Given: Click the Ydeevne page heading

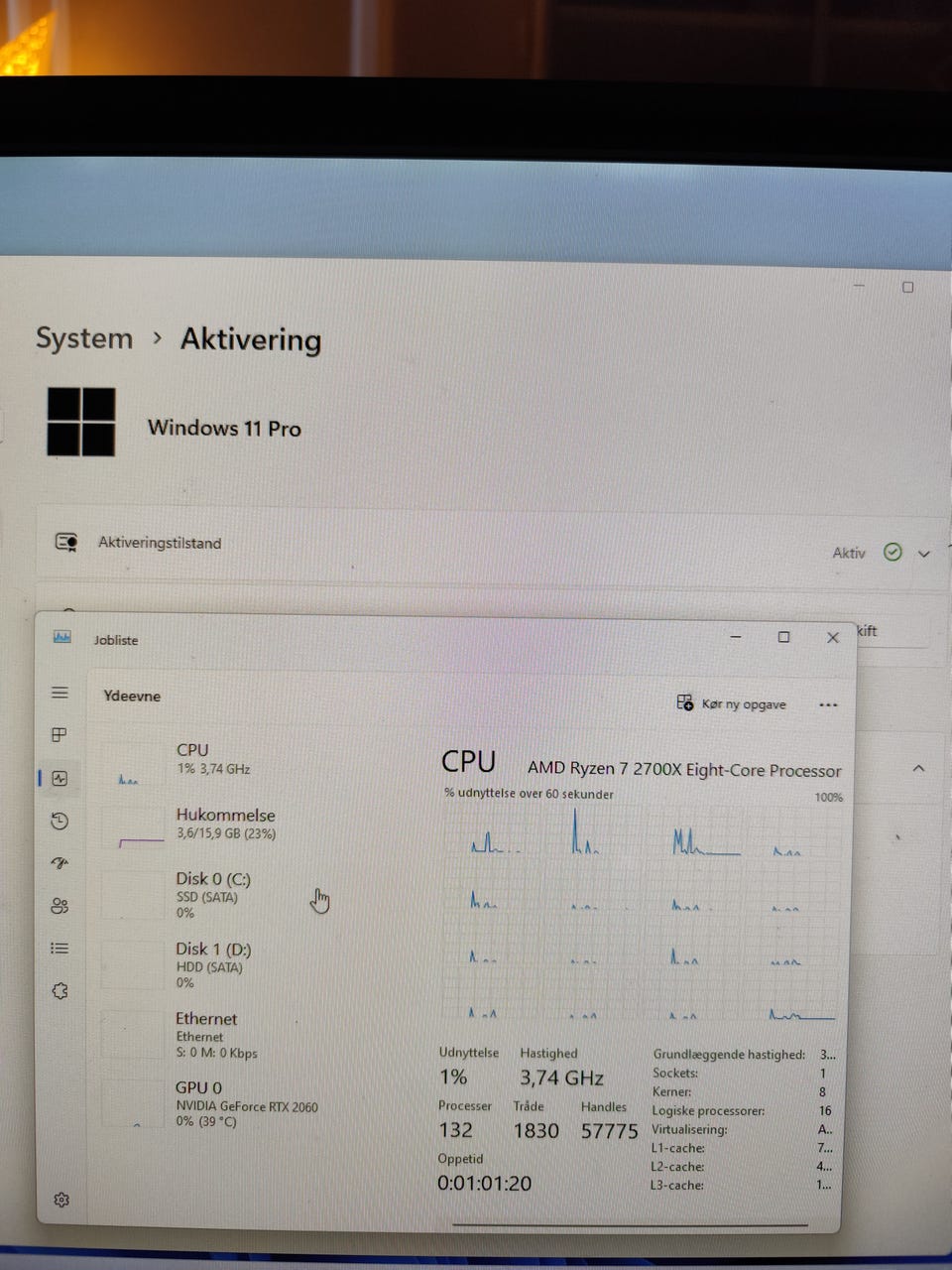Looking at the screenshot, I should tap(132, 696).
